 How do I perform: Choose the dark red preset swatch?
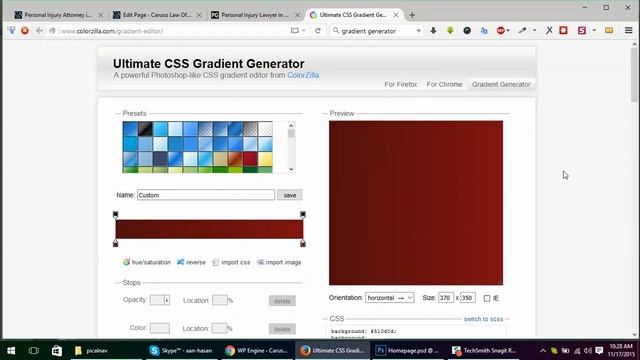pyautogui.click(x=250, y=159)
